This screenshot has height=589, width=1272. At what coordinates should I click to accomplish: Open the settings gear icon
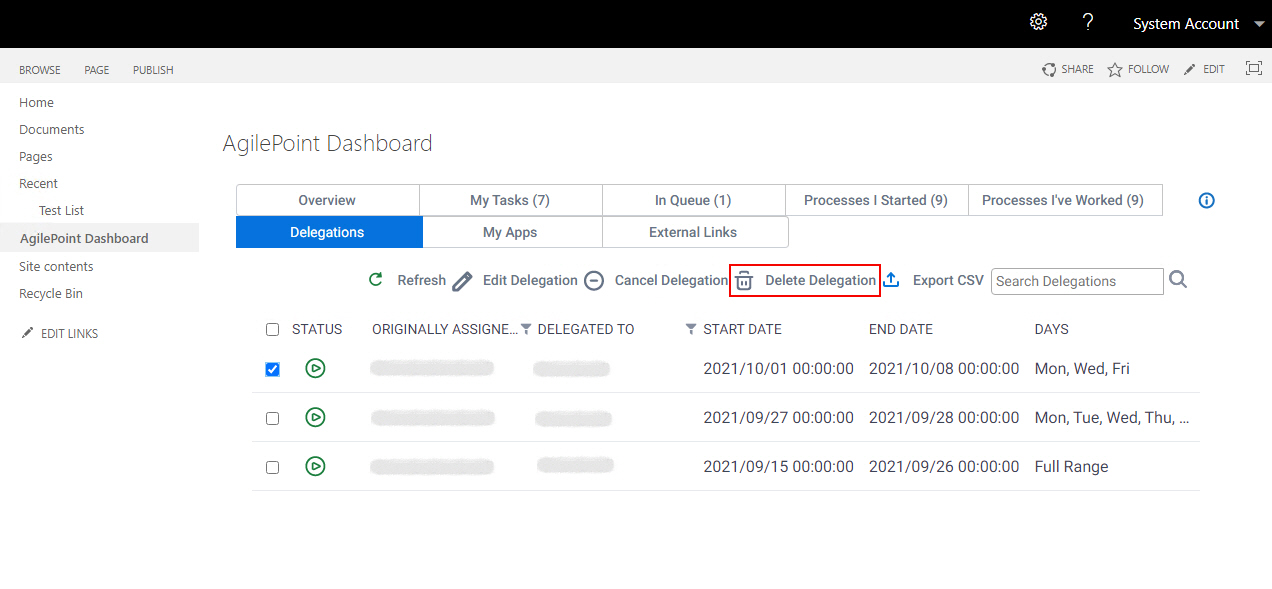(1038, 22)
